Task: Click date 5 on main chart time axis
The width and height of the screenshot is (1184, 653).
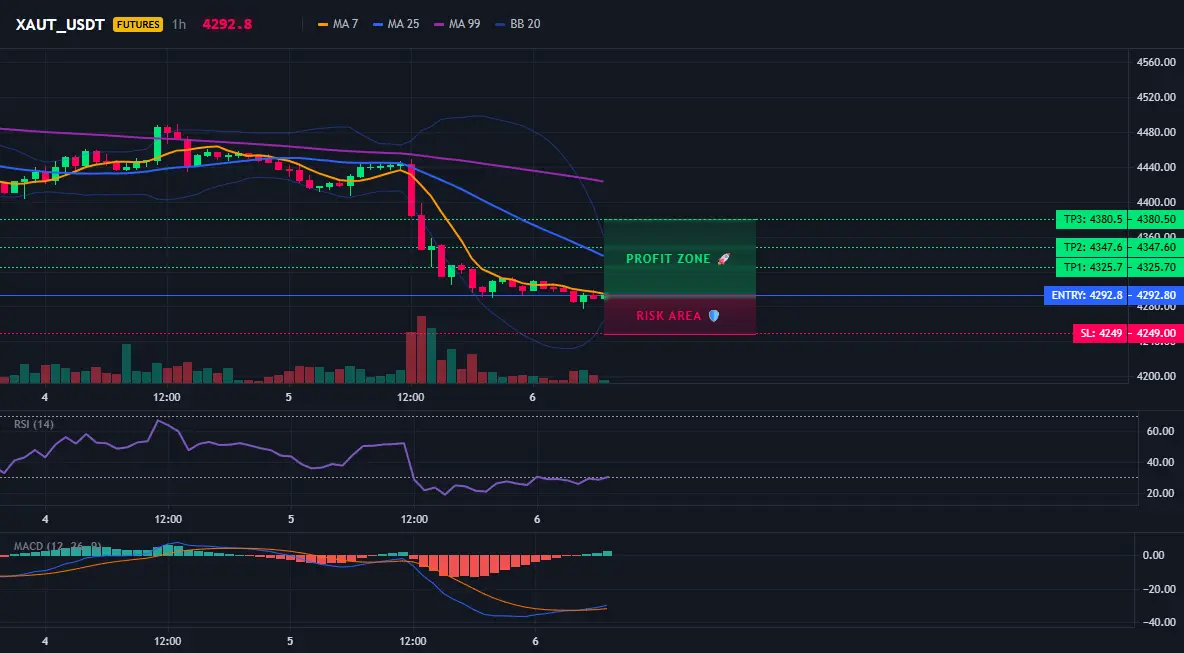Action: point(288,397)
